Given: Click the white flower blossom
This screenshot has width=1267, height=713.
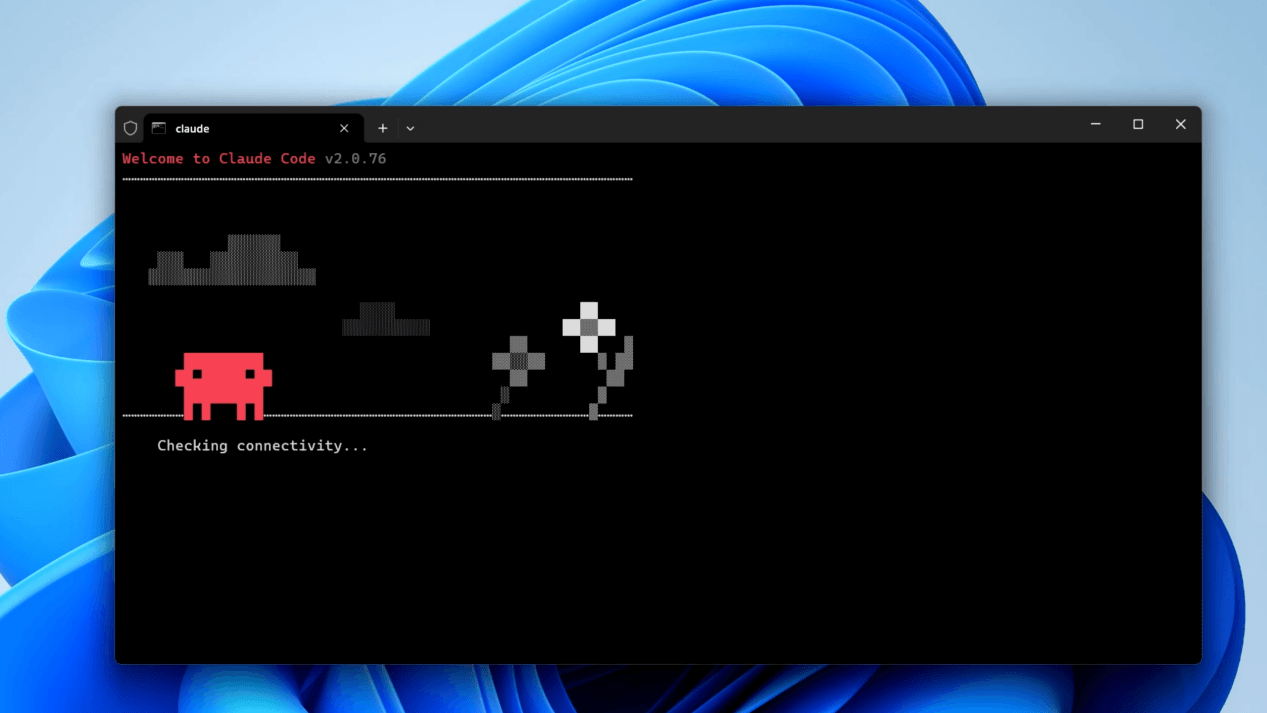Looking at the screenshot, I should click(589, 327).
